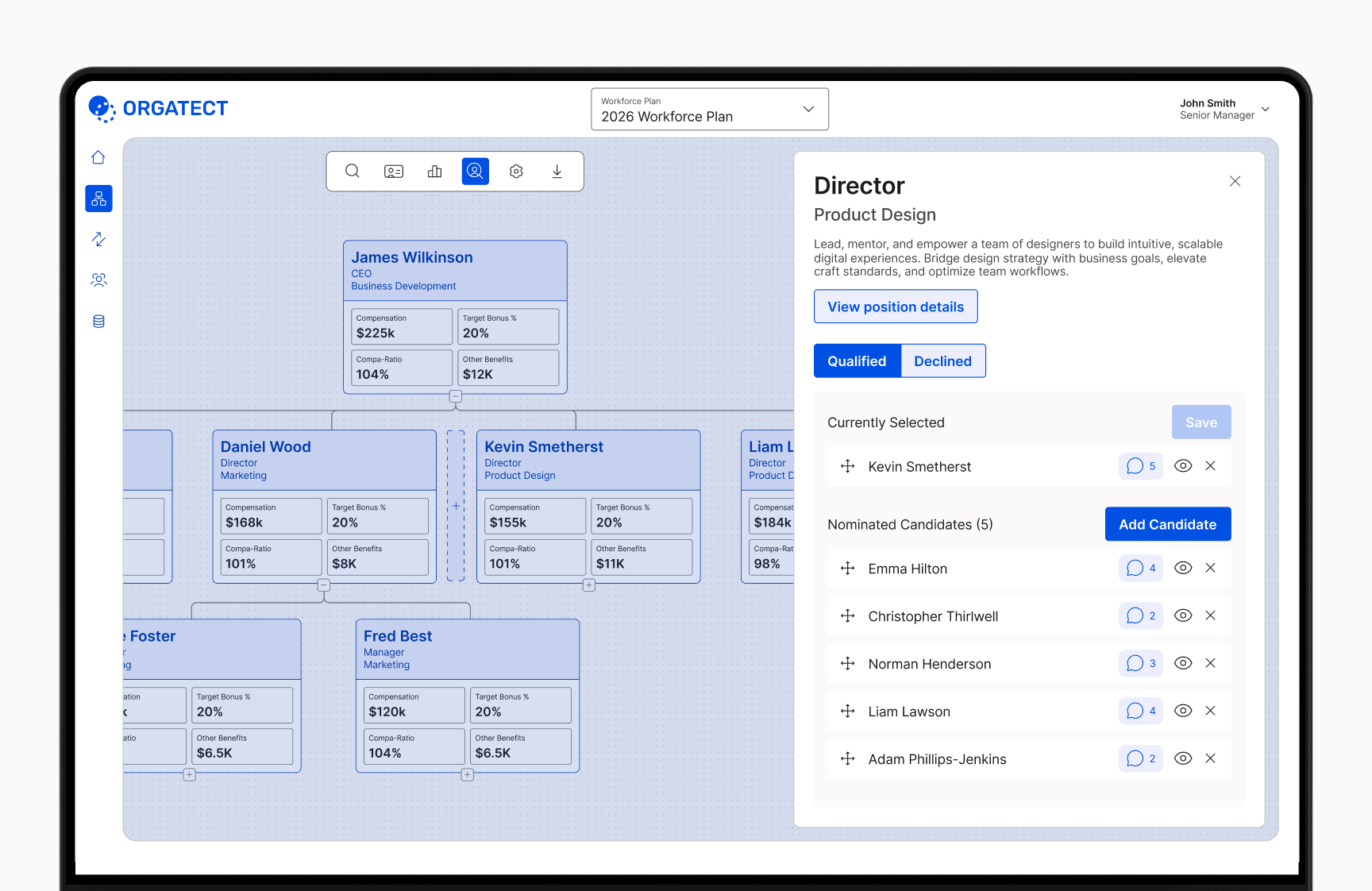Click Kevin Smetherst's Compensation $155k field
The width and height of the screenshot is (1372, 891).
pyautogui.click(x=535, y=516)
